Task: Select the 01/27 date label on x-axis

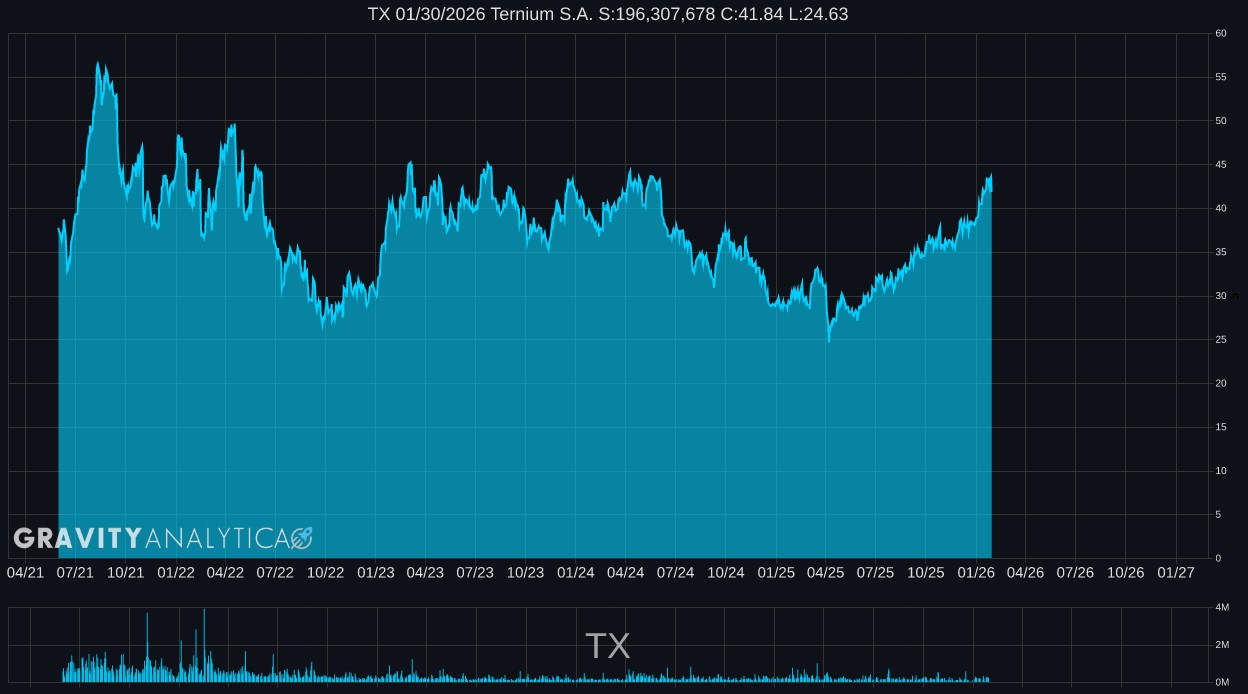Action: (x=1175, y=573)
